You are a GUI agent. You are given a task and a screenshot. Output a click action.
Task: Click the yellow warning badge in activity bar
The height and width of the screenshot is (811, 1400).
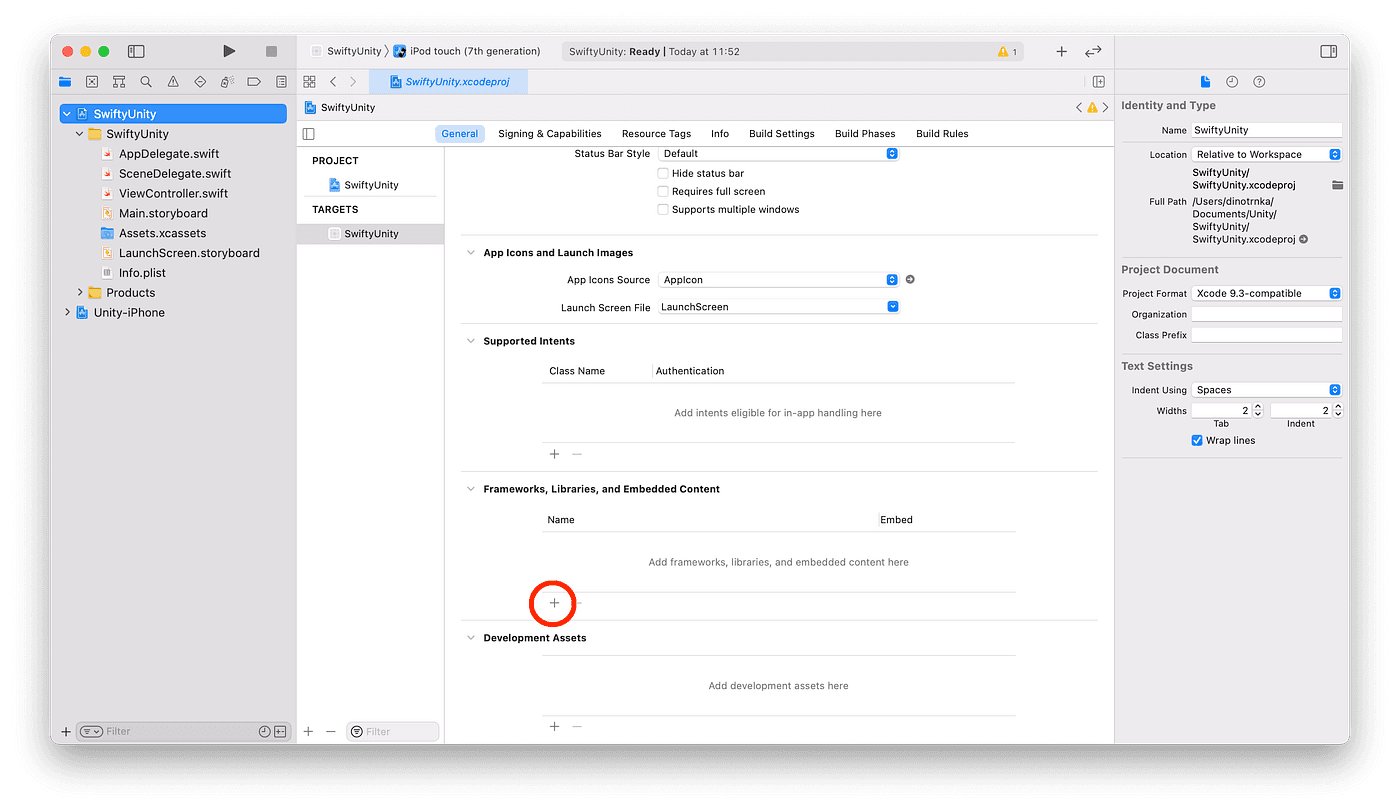tap(1007, 51)
